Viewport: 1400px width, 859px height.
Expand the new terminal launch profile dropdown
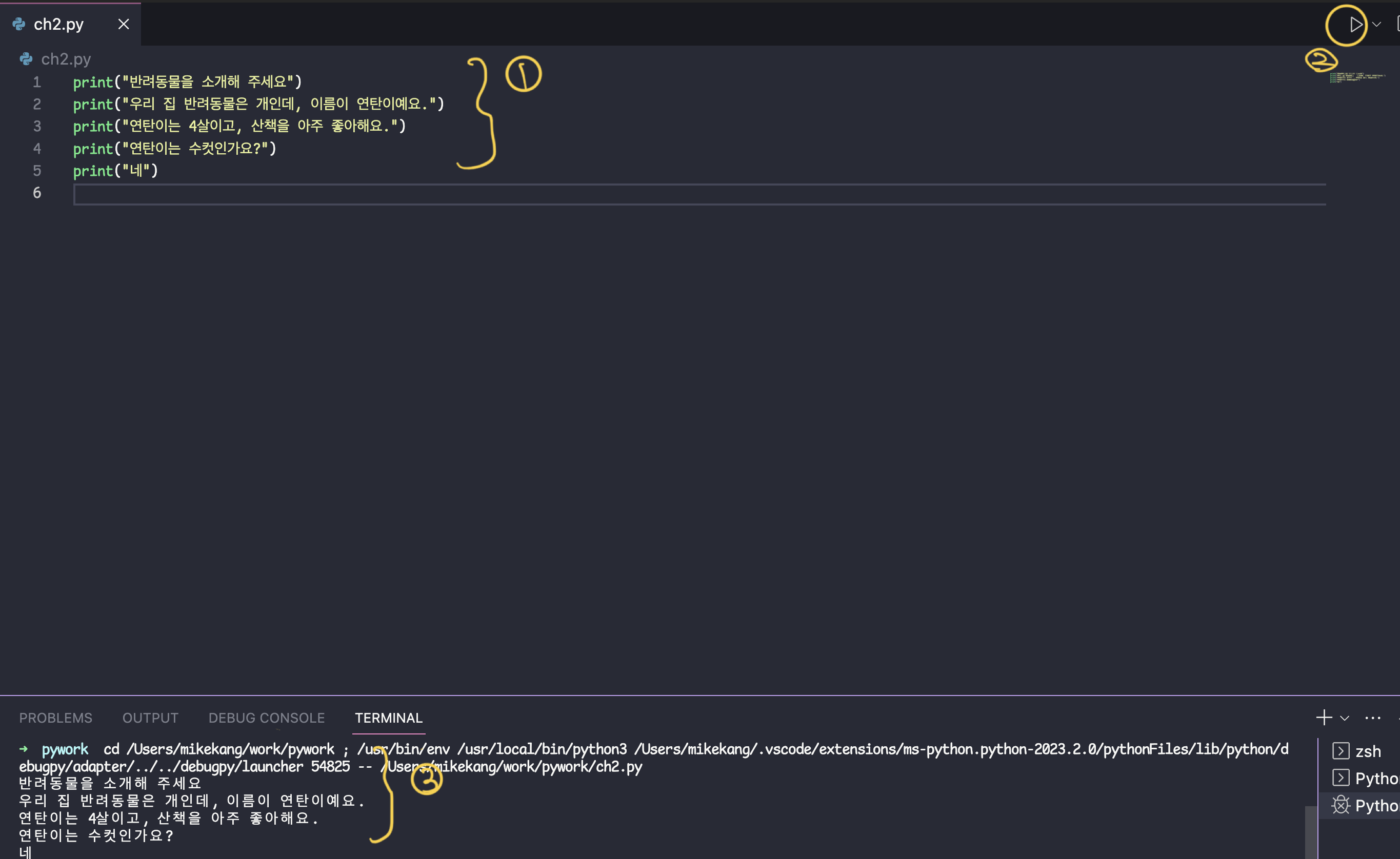1345,718
